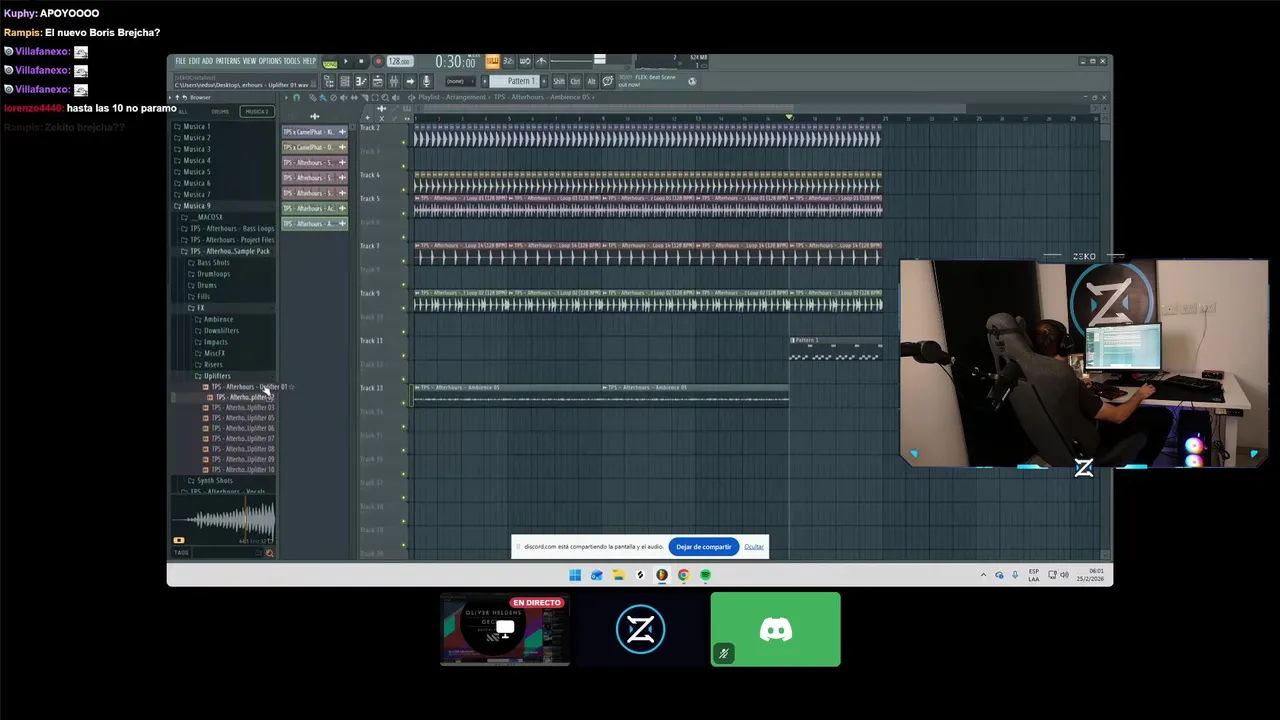
Task: Select the MUSICA 2 browser tab
Action: [257, 112]
